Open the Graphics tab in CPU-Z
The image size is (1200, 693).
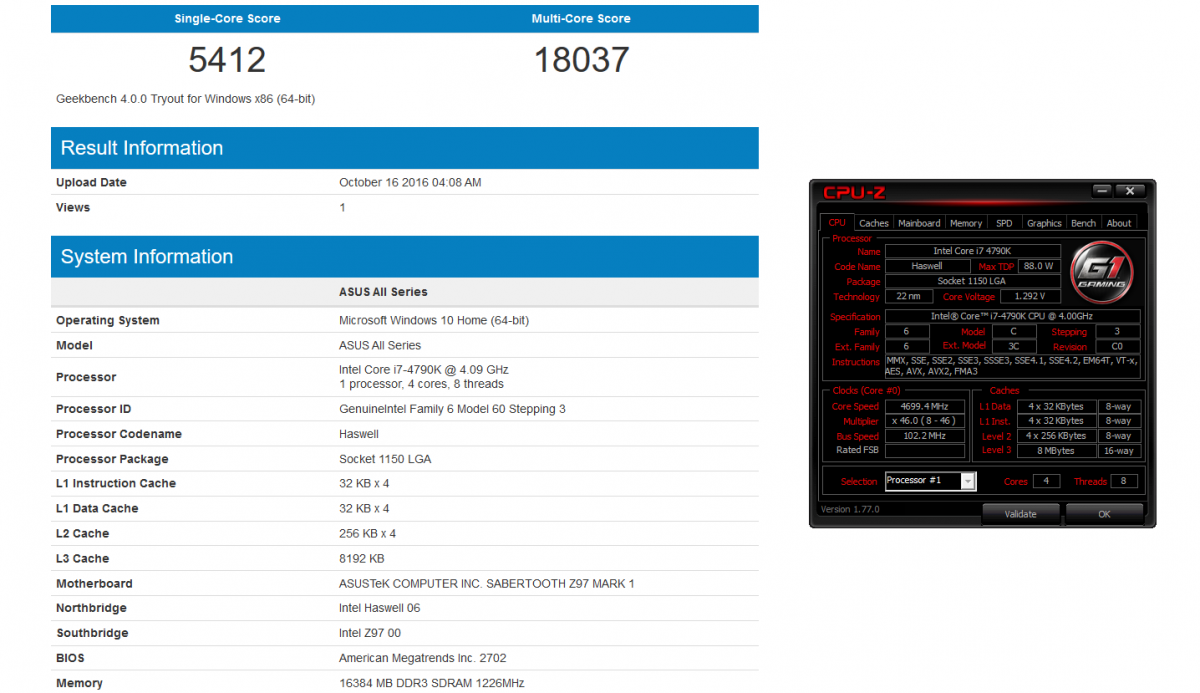pos(1044,223)
